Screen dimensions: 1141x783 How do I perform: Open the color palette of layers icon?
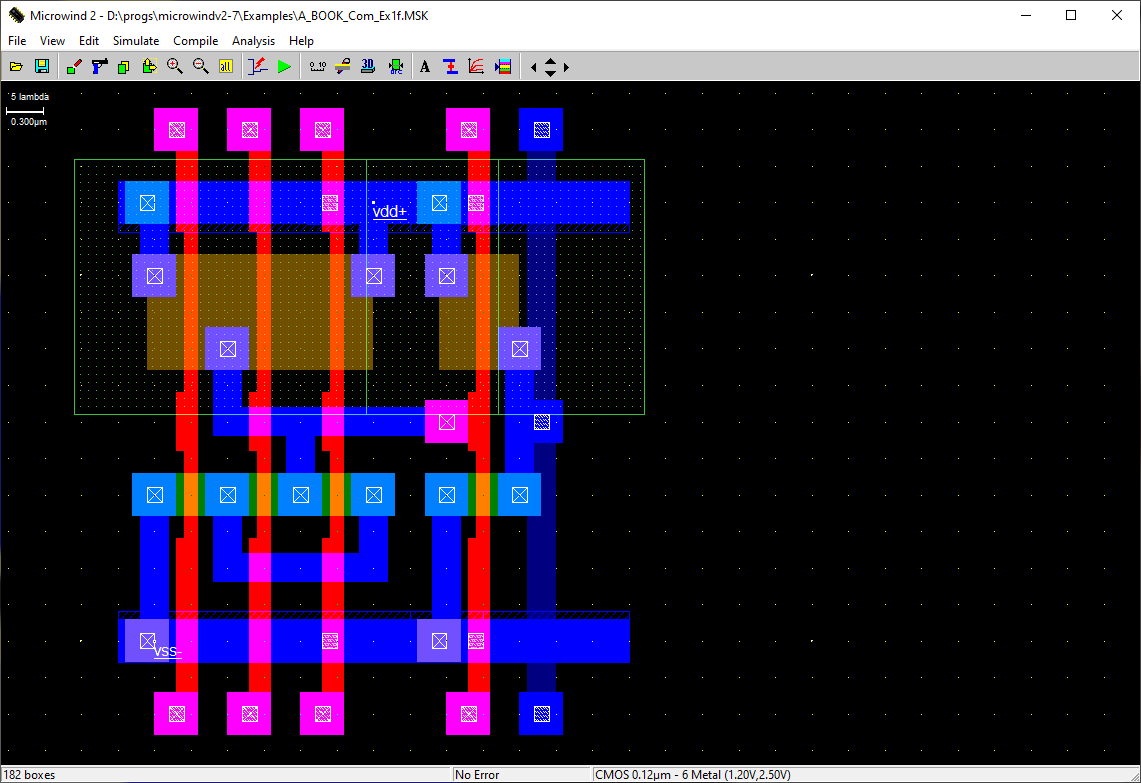503,67
